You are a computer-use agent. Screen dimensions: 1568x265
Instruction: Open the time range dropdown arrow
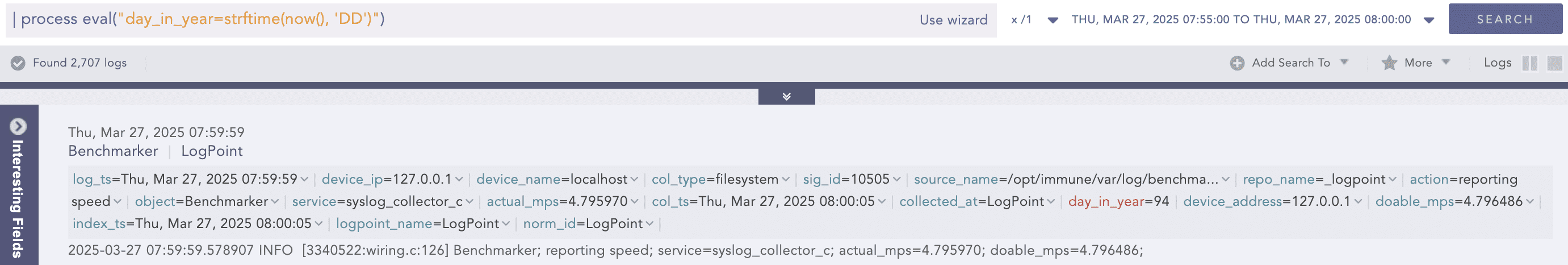[x=1429, y=20]
